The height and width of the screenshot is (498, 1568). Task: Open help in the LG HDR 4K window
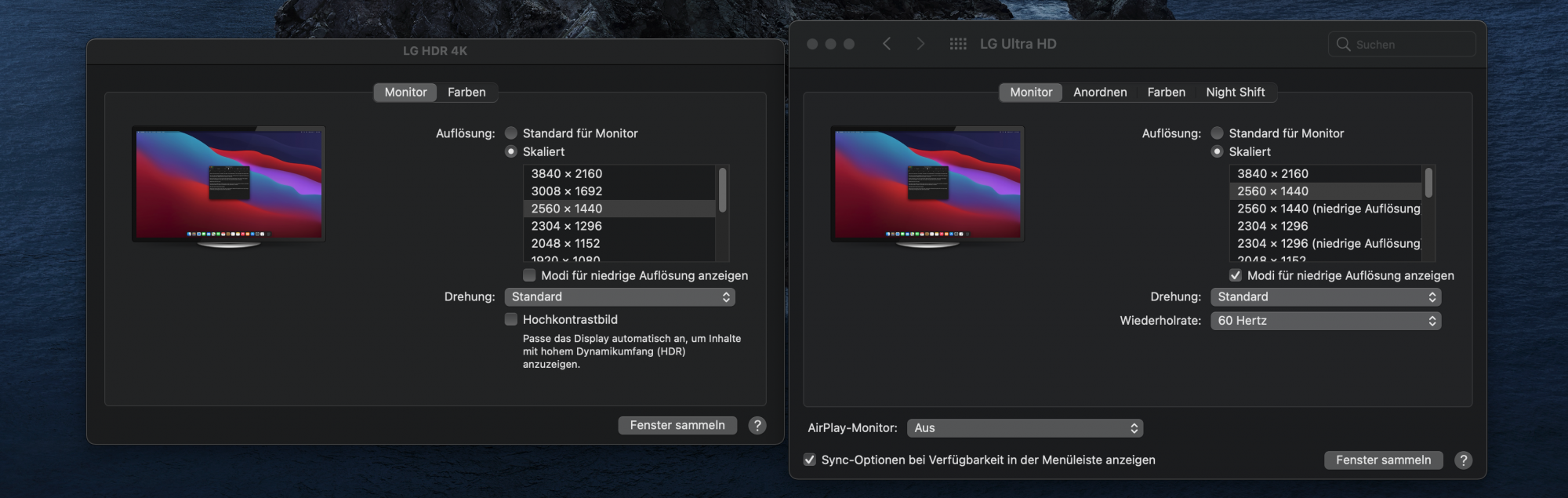coord(757,425)
